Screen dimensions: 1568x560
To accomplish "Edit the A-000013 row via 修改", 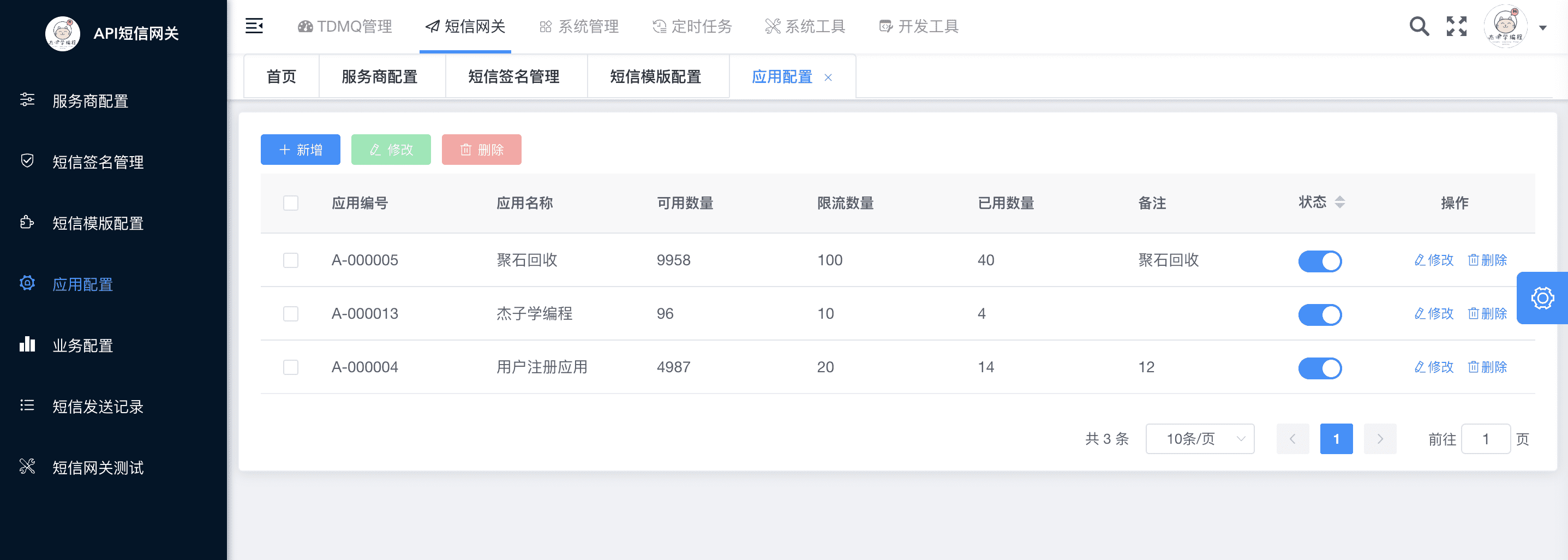I will pos(1434,313).
